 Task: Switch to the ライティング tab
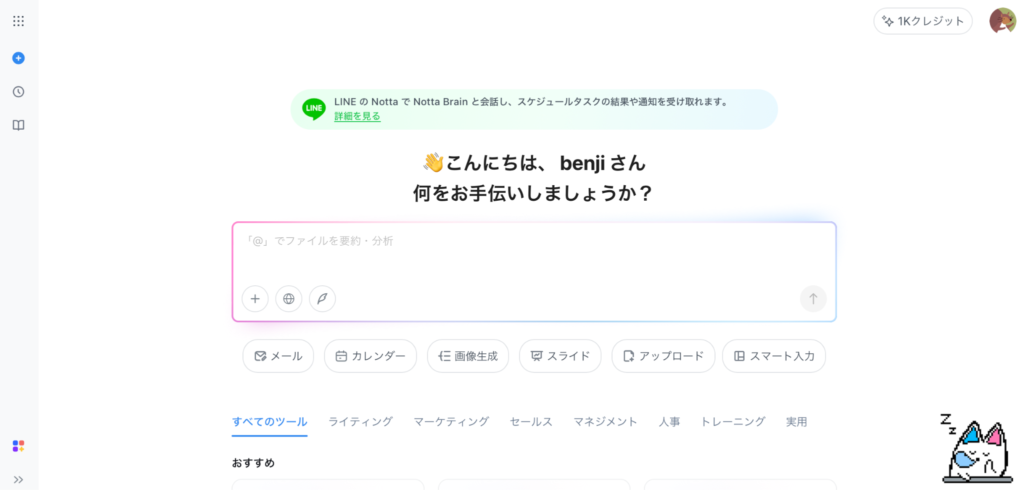[x=360, y=422]
